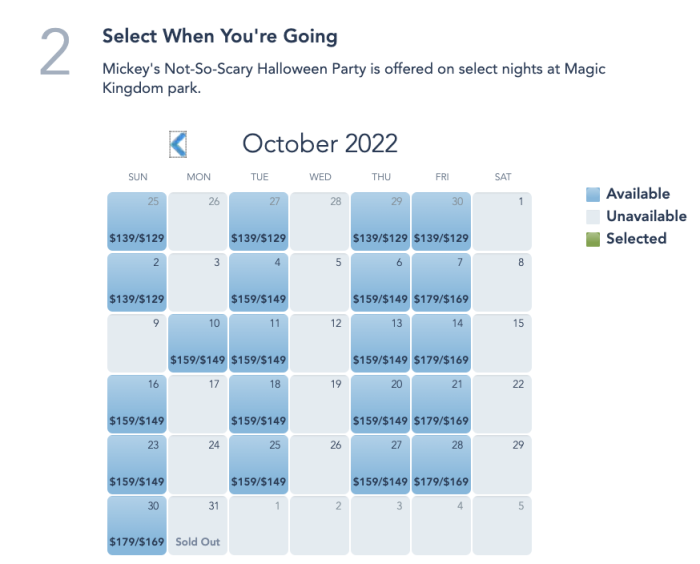Click the Sold Out October 31 cell
The image size is (700, 564).
[198, 526]
